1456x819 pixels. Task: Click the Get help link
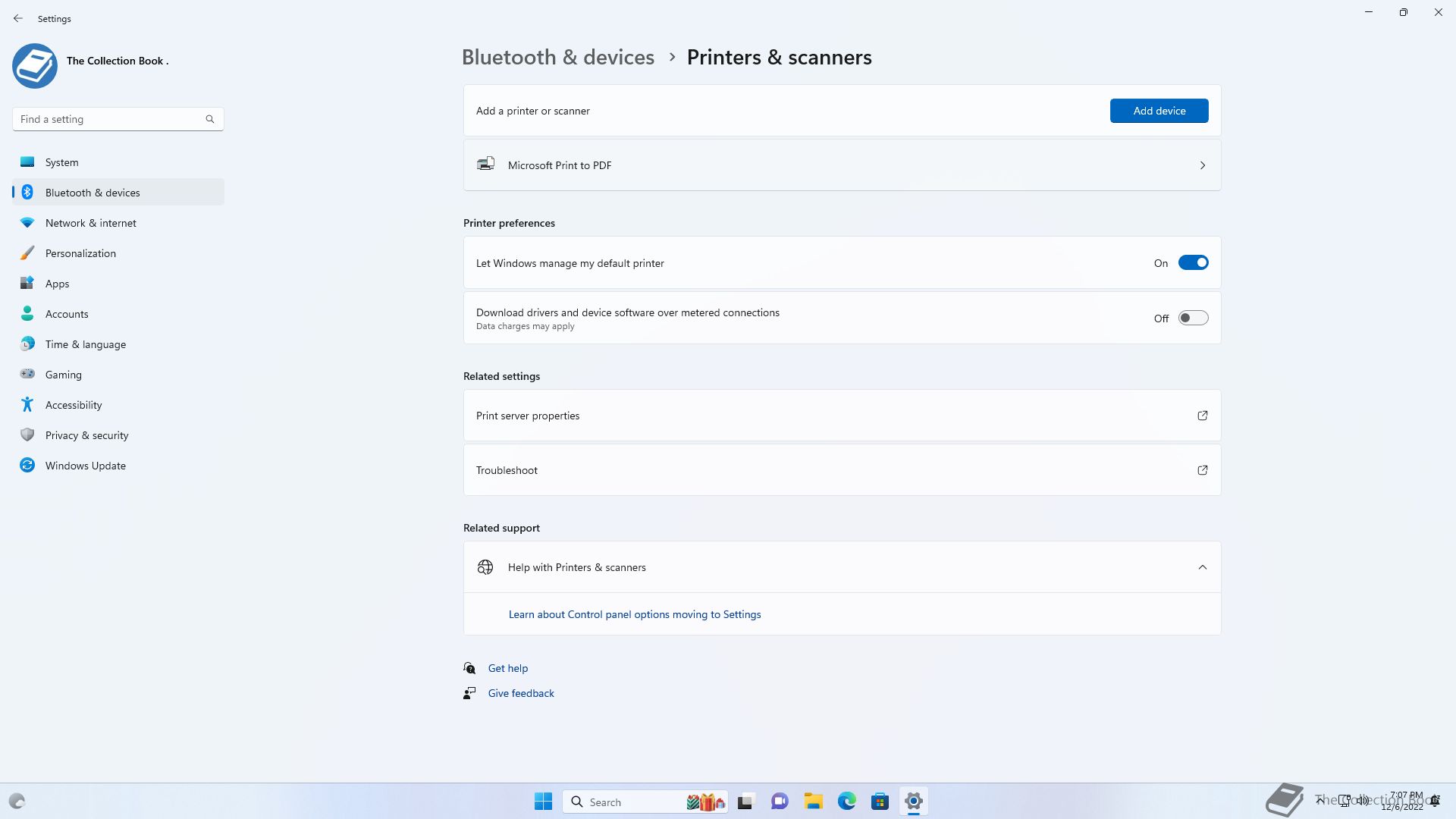(x=508, y=668)
